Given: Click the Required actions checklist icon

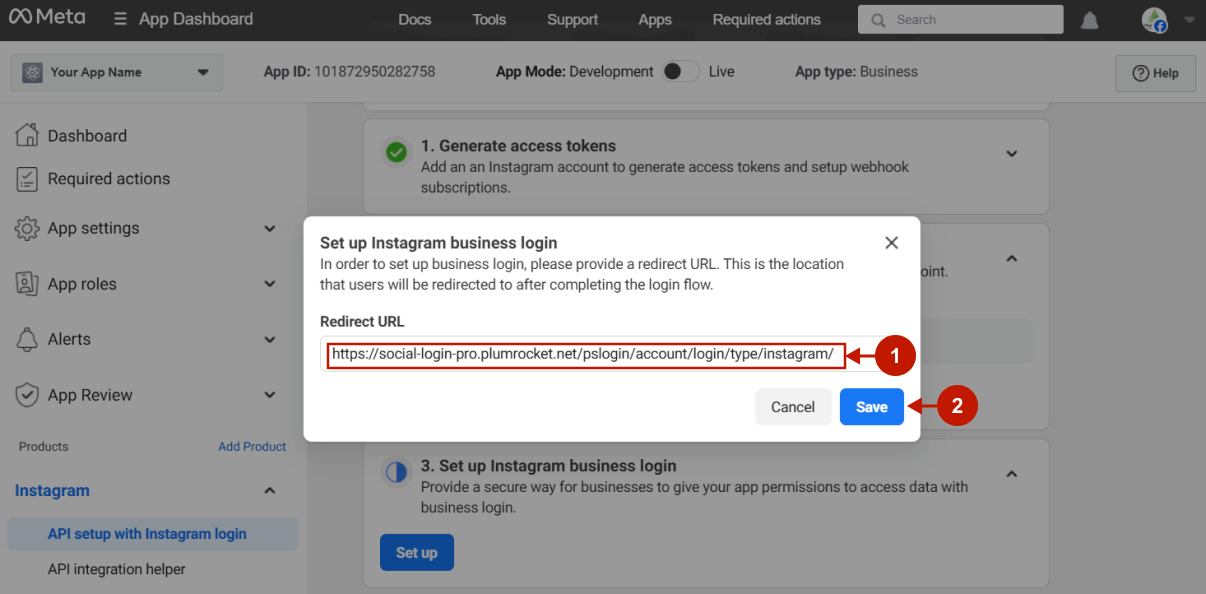Looking at the screenshot, I should [x=27, y=179].
